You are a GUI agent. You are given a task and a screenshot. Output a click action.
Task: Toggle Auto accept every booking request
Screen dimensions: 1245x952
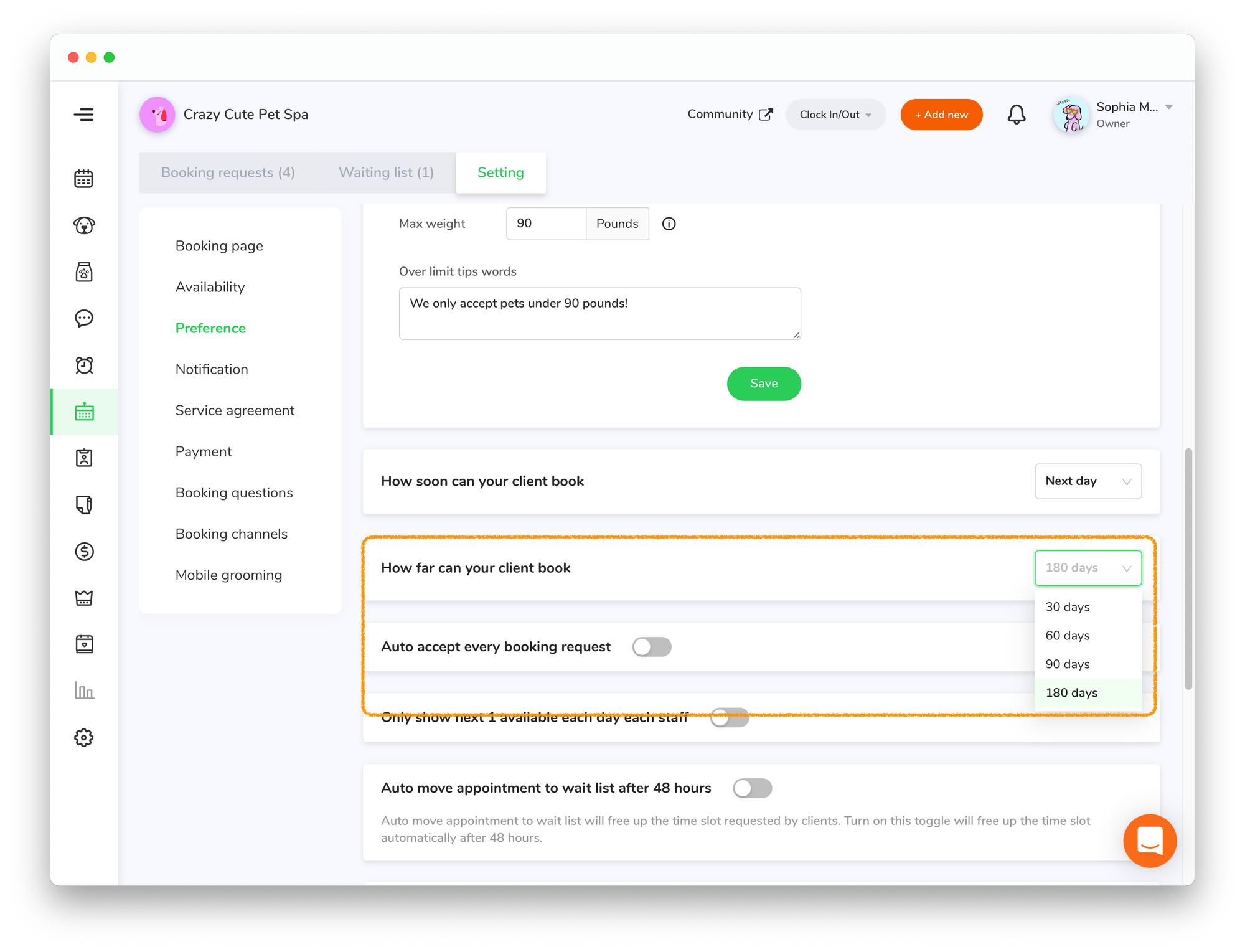[x=652, y=647]
